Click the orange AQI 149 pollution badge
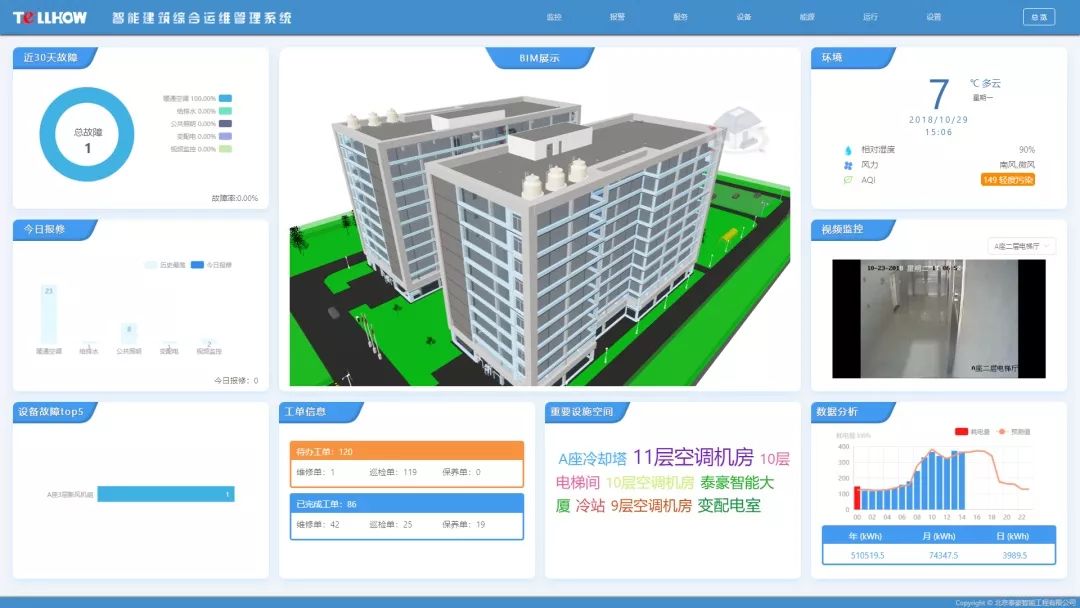The image size is (1080, 608). click(x=1007, y=180)
